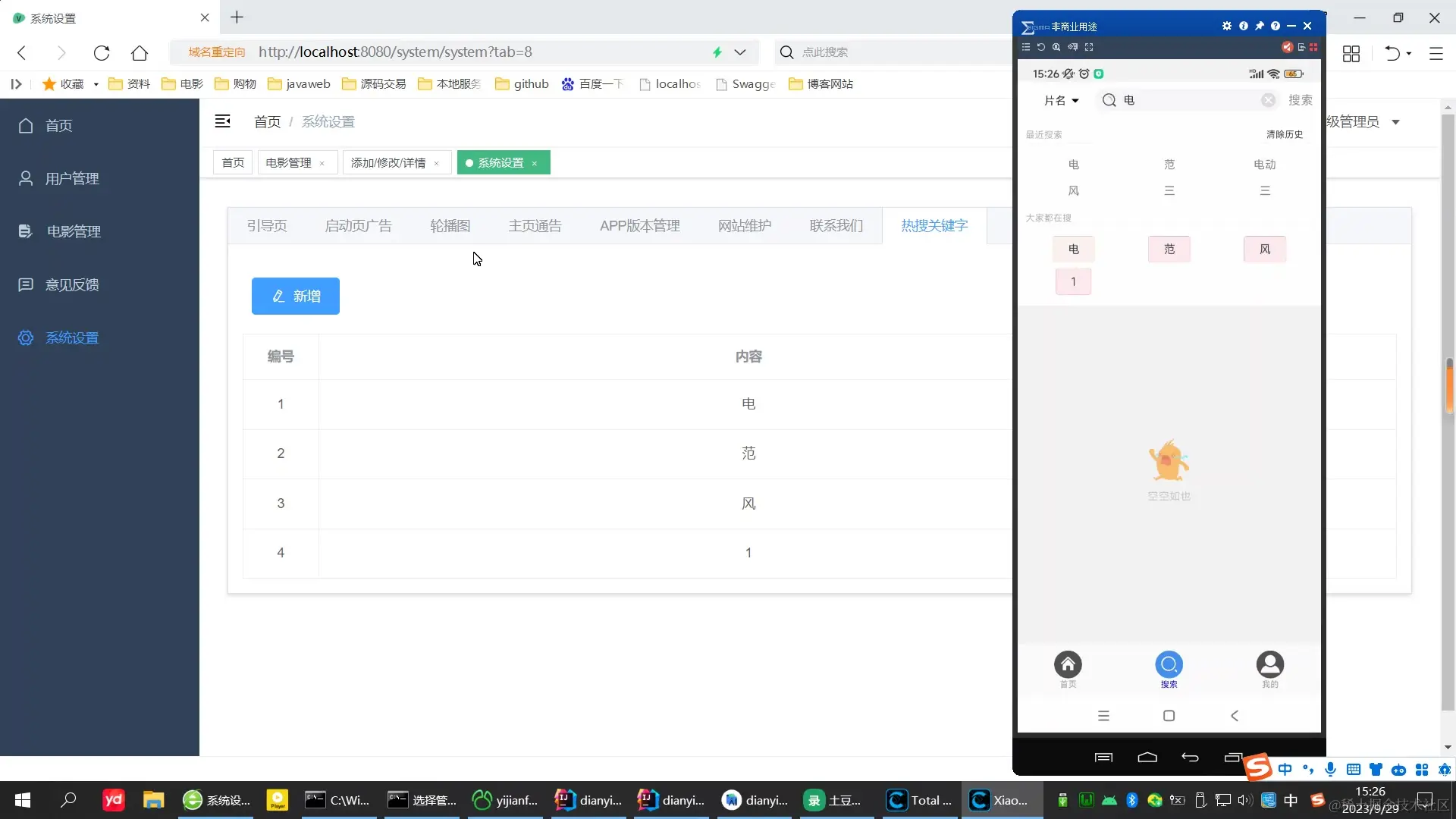Open 用户管理 in the sidebar
1456x819 pixels.
pyautogui.click(x=71, y=178)
